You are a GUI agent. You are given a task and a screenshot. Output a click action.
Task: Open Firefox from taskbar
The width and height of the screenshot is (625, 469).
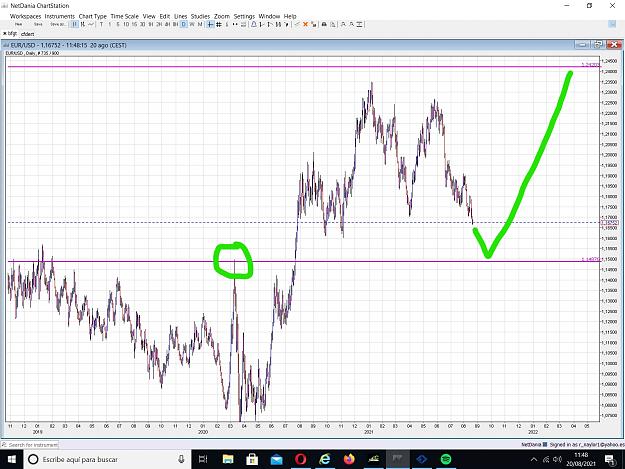(x=349, y=459)
